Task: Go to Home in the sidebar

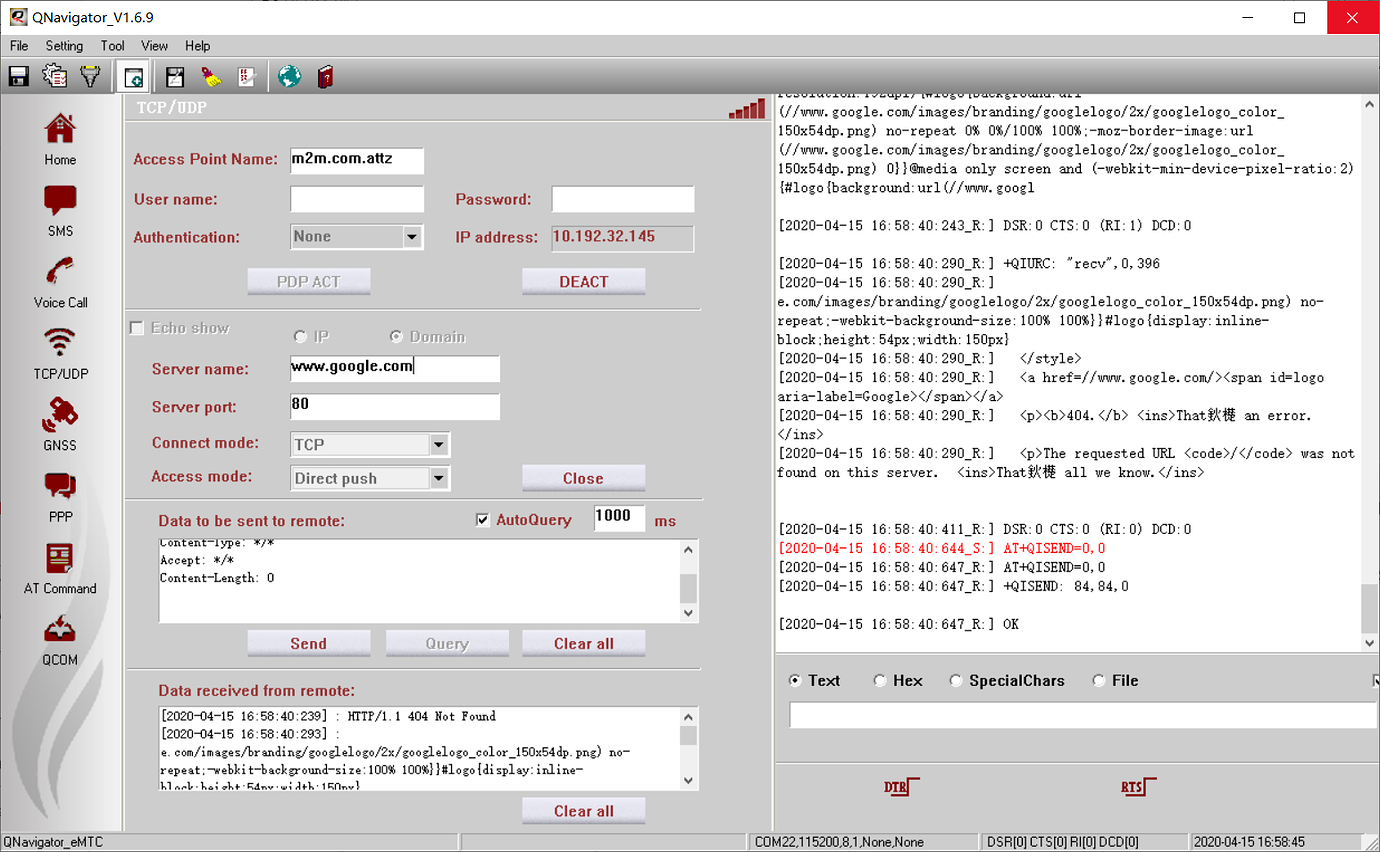Action: coord(60,139)
